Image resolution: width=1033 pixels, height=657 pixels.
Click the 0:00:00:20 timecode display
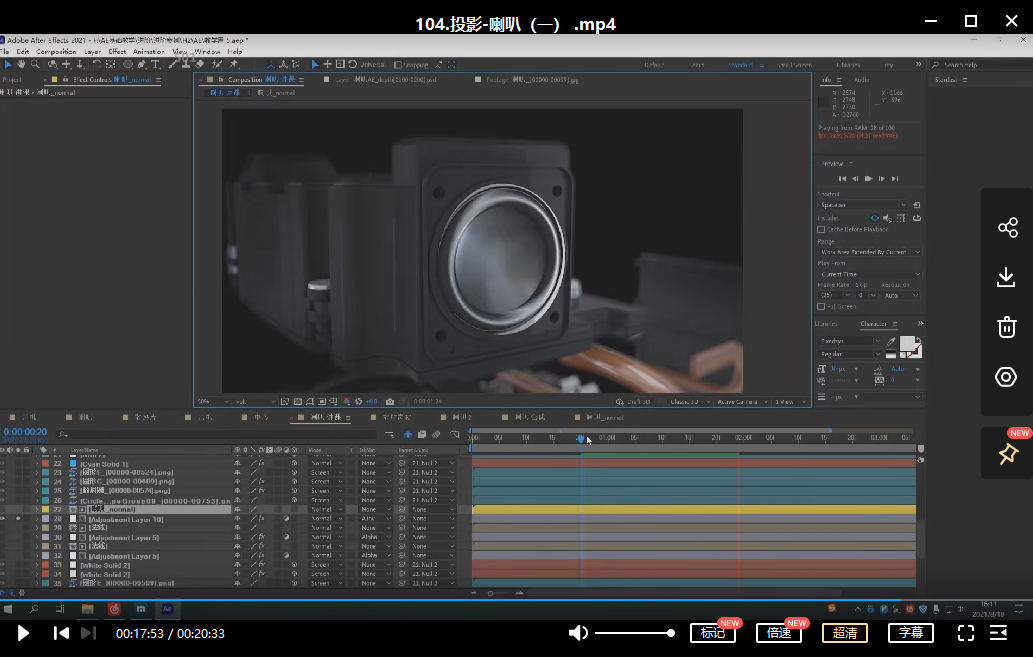25,432
